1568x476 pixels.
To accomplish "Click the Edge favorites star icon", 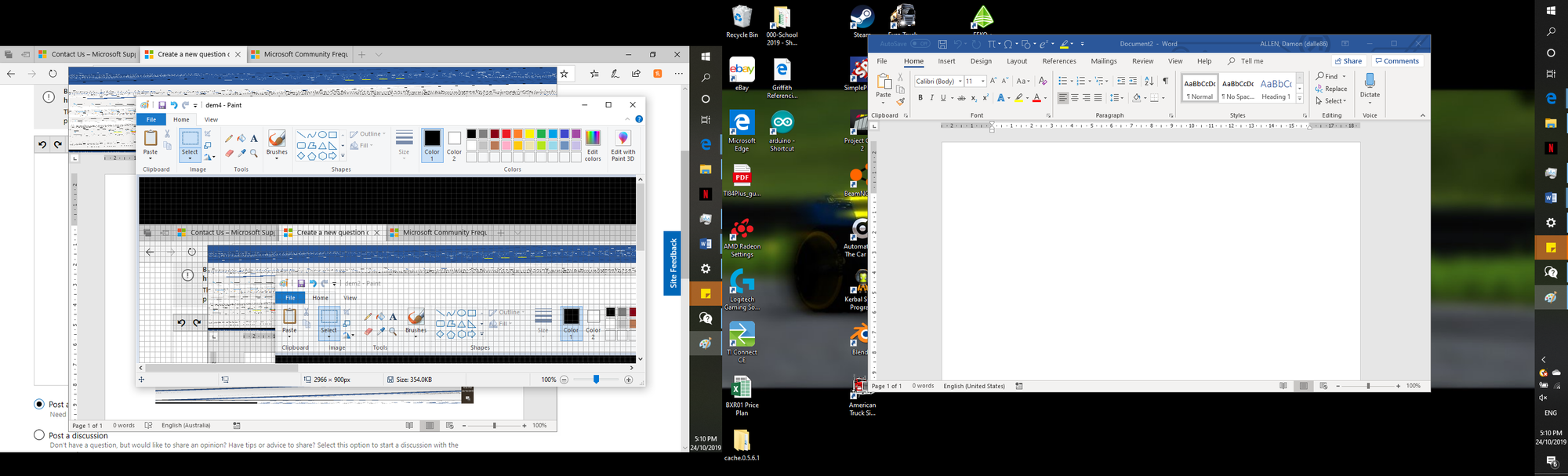I will click(564, 74).
